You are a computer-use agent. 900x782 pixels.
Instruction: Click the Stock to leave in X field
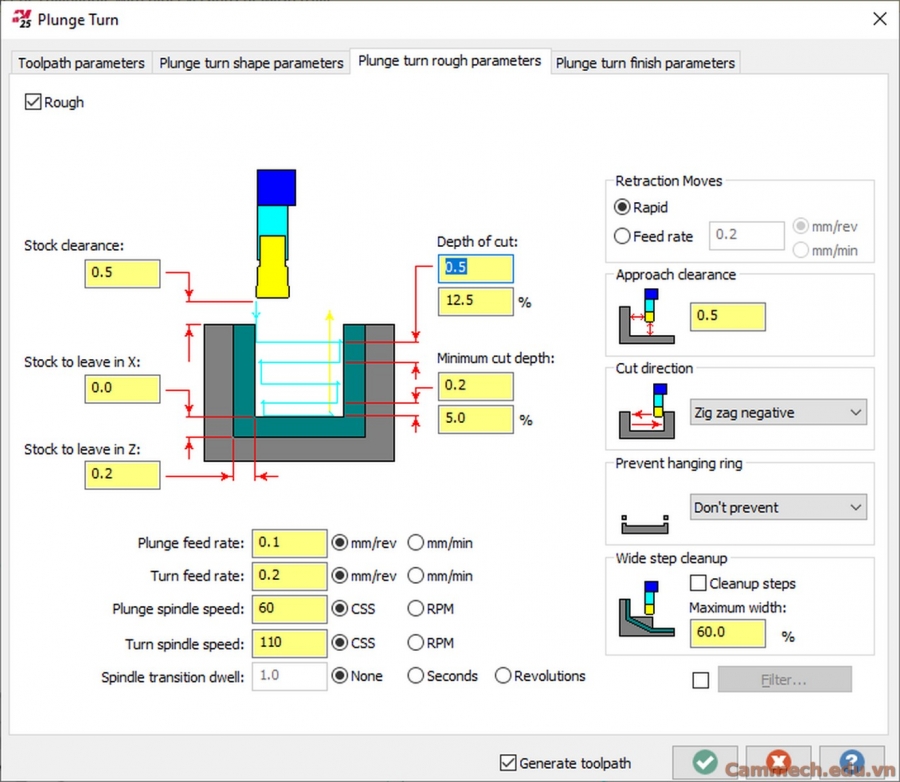coord(122,389)
